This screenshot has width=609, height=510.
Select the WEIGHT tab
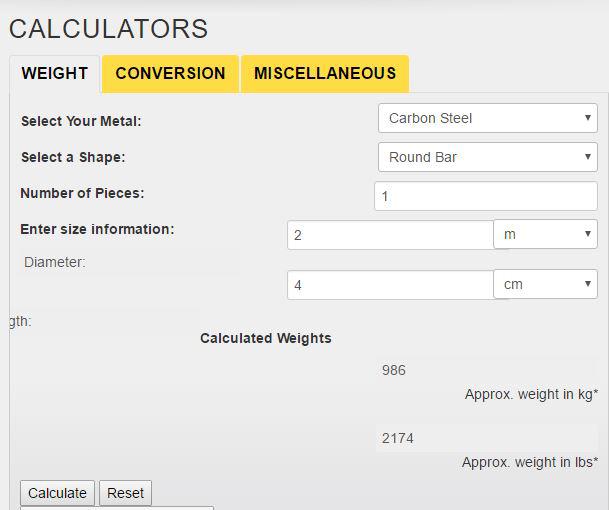tap(55, 73)
